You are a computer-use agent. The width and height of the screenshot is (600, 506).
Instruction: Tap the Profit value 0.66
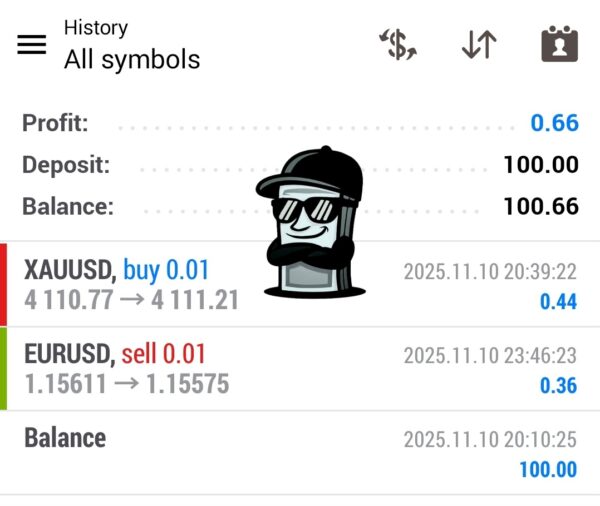tap(554, 123)
